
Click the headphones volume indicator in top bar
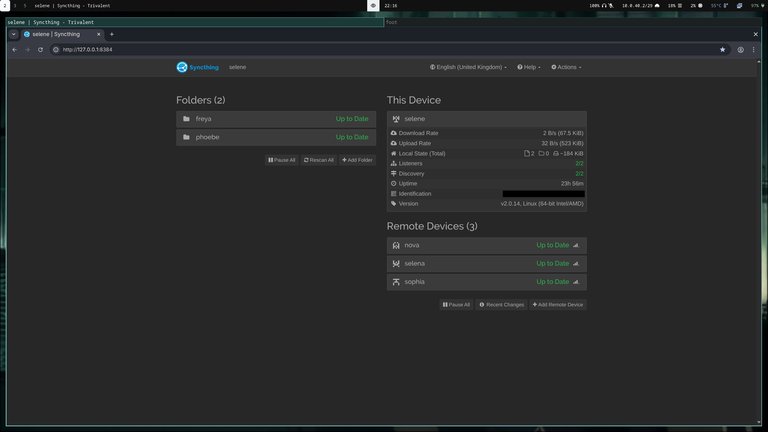[601, 5]
